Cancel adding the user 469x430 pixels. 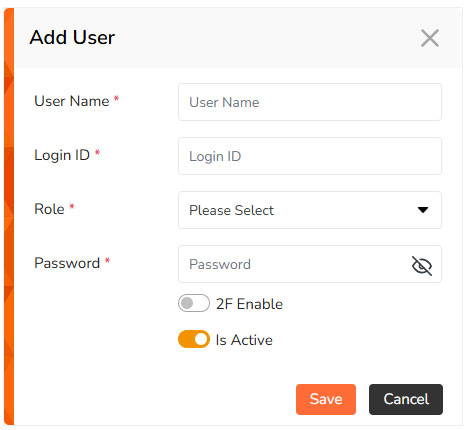pyautogui.click(x=406, y=399)
